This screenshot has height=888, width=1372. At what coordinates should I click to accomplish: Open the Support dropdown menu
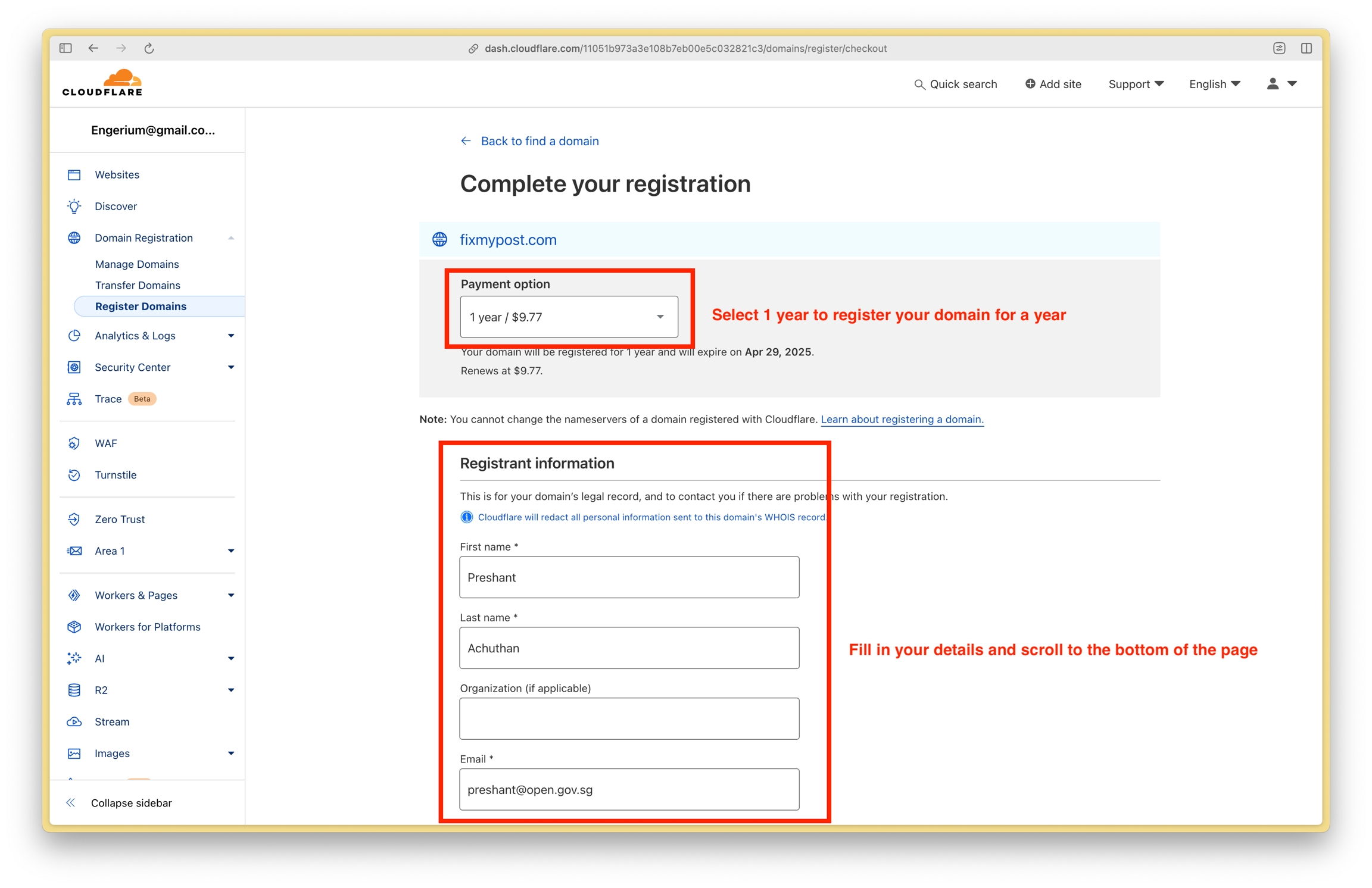click(x=1136, y=84)
